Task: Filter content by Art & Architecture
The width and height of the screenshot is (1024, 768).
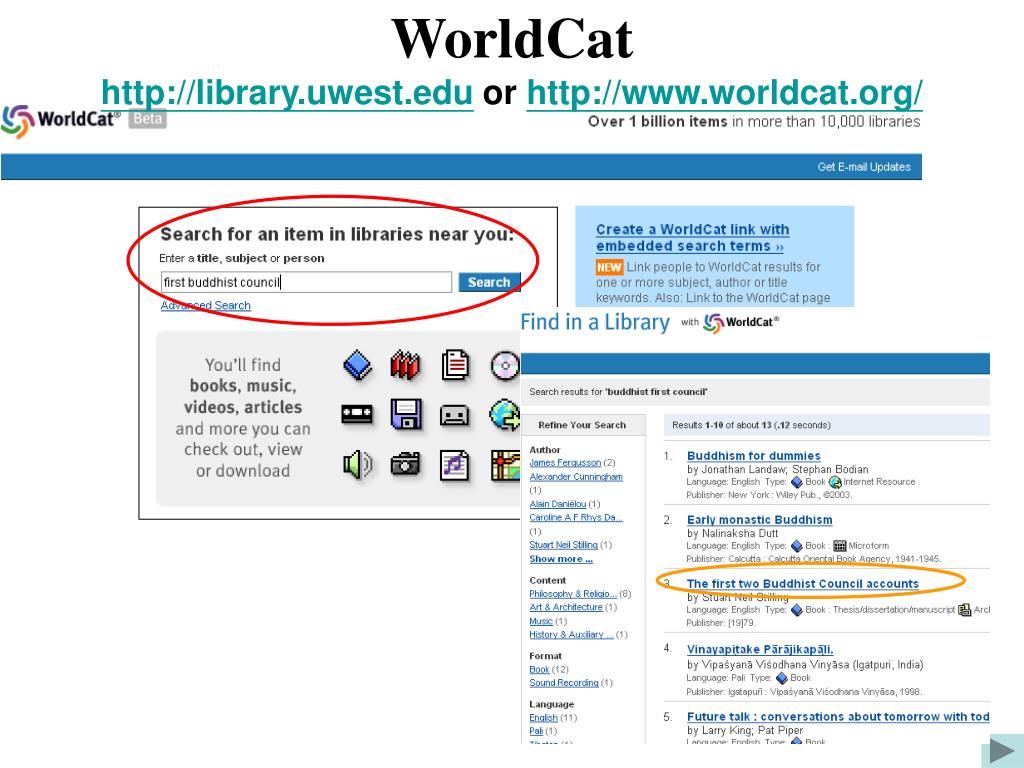Action: click(x=566, y=607)
